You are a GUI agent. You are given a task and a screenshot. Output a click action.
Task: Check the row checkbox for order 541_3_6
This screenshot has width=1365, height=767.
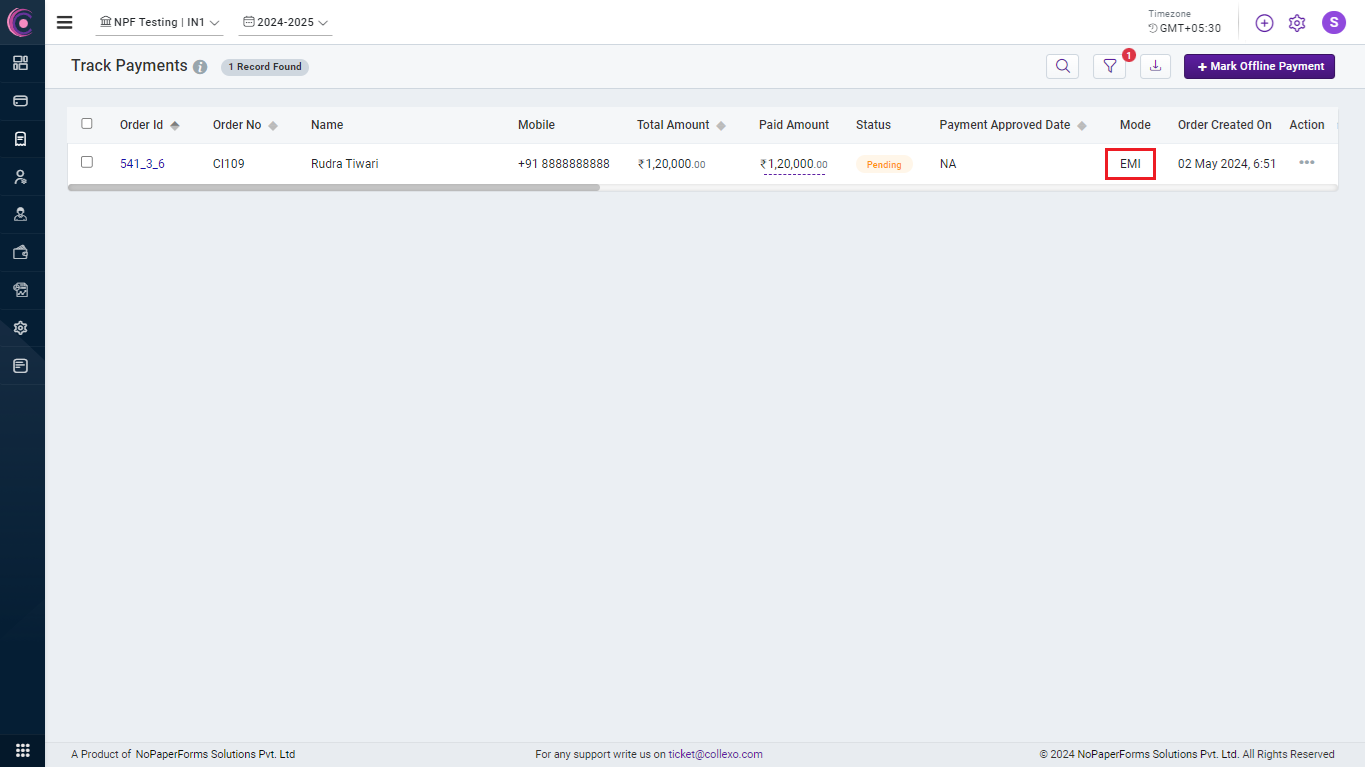87,162
